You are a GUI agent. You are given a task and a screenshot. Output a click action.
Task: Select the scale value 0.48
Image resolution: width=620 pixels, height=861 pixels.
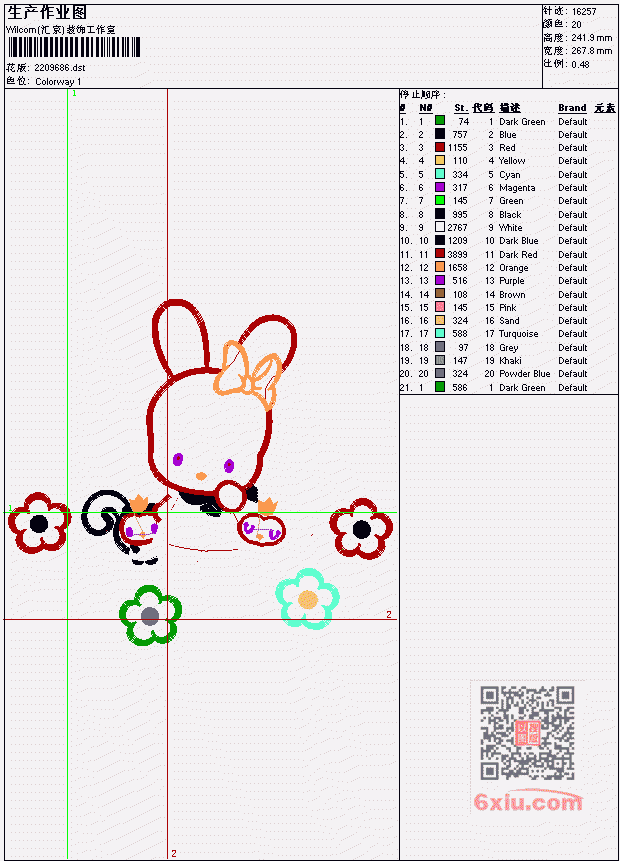[x=580, y=64]
